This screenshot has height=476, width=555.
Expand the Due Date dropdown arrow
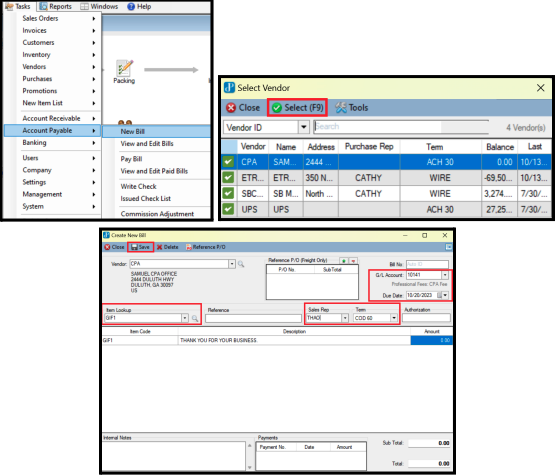[x=445, y=295]
